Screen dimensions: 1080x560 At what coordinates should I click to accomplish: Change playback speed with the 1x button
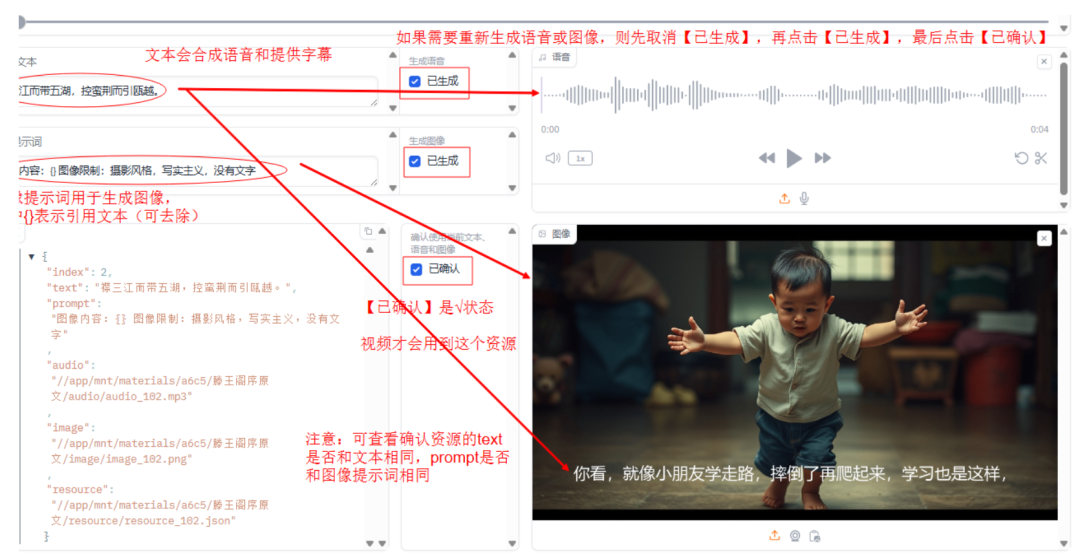(x=579, y=158)
